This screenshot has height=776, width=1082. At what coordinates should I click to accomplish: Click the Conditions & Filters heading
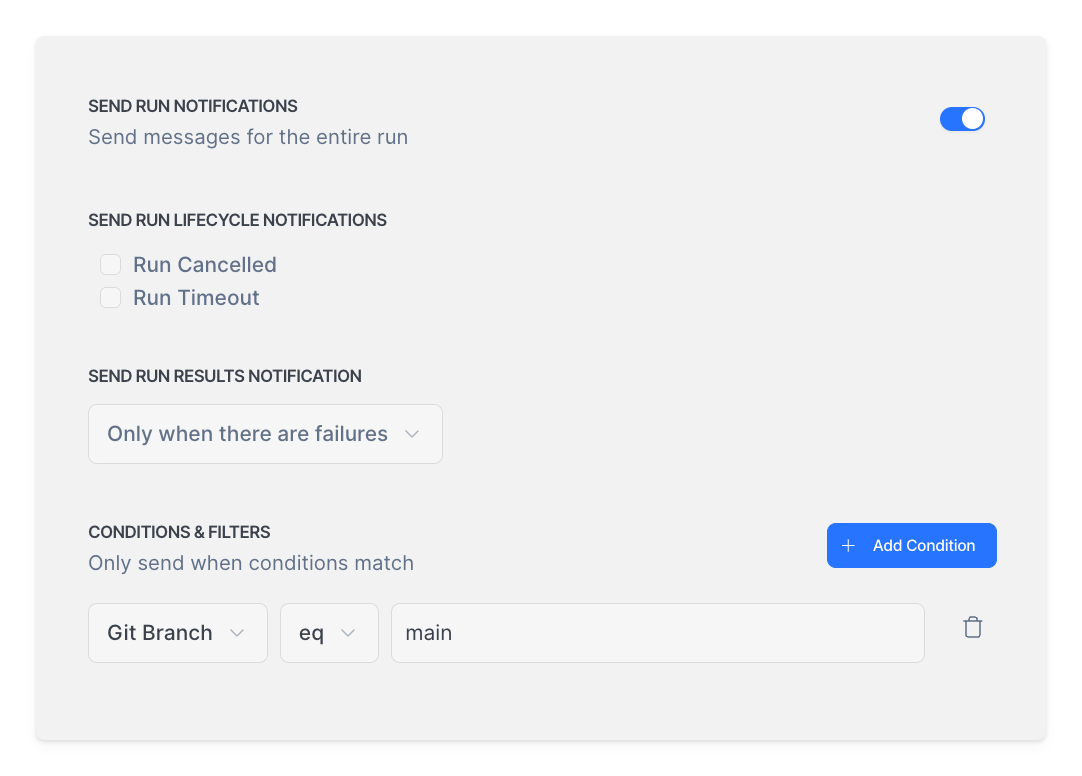pyautogui.click(x=179, y=532)
